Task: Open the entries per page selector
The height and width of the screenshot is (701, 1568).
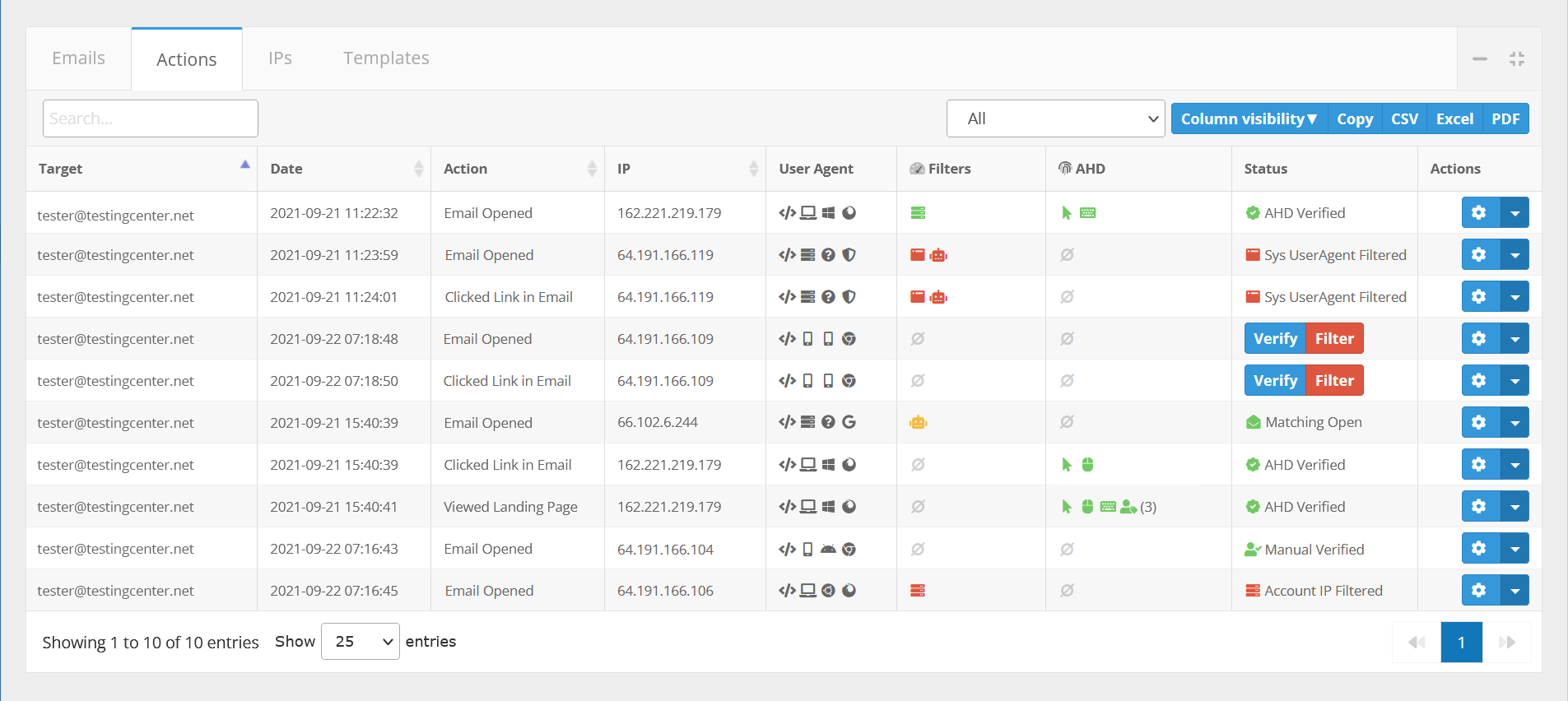Action: [x=360, y=642]
